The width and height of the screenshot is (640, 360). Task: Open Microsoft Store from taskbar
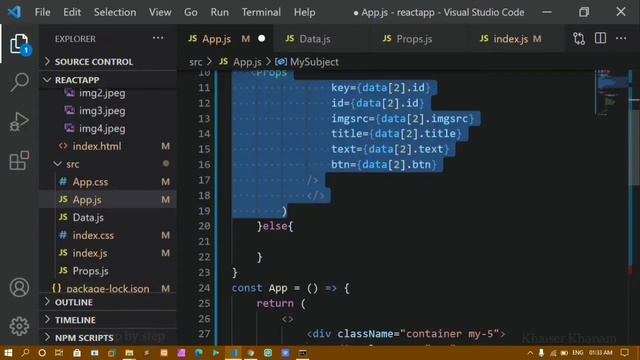[77, 353]
